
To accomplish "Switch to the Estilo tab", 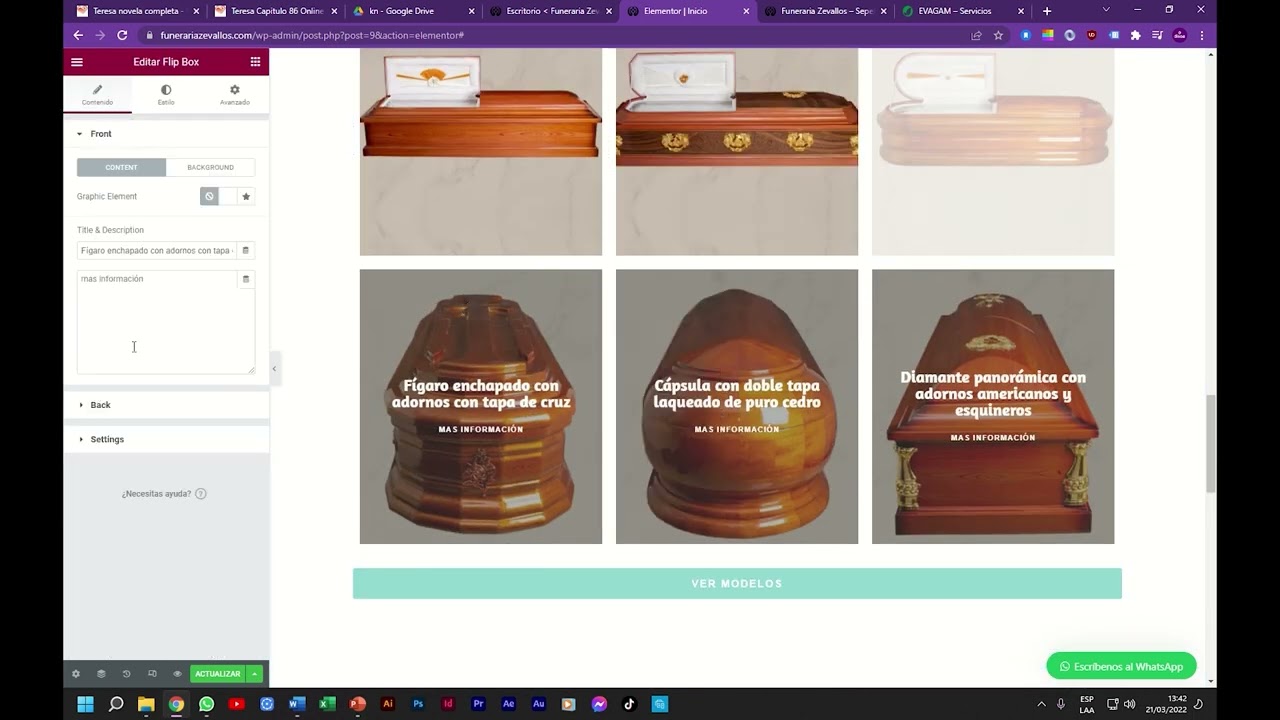I will tap(166, 95).
